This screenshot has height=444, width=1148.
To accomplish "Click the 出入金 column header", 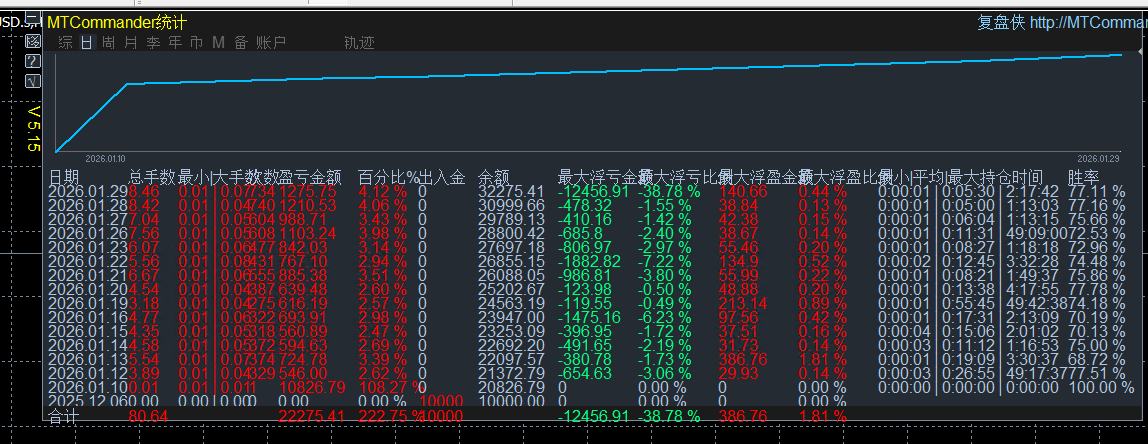I will (x=442, y=177).
